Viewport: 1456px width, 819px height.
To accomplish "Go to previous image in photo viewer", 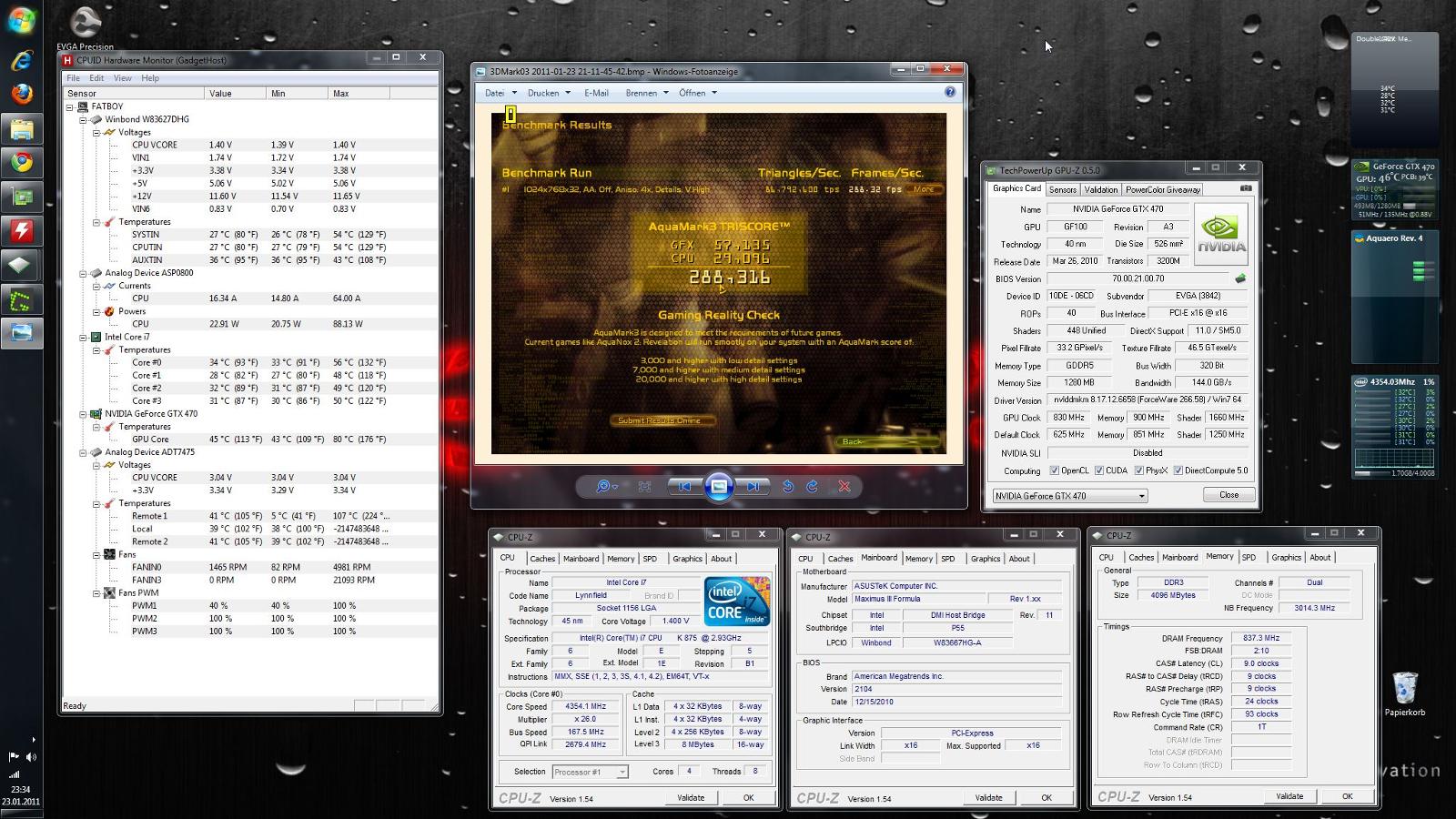I will tap(684, 487).
